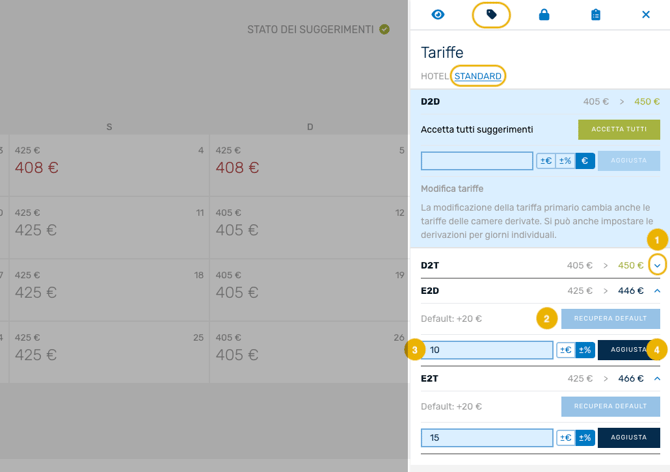Collapse the E2T rate row chevron
Image resolution: width=670 pixels, height=472 pixels.
pyautogui.click(x=657, y=379)
